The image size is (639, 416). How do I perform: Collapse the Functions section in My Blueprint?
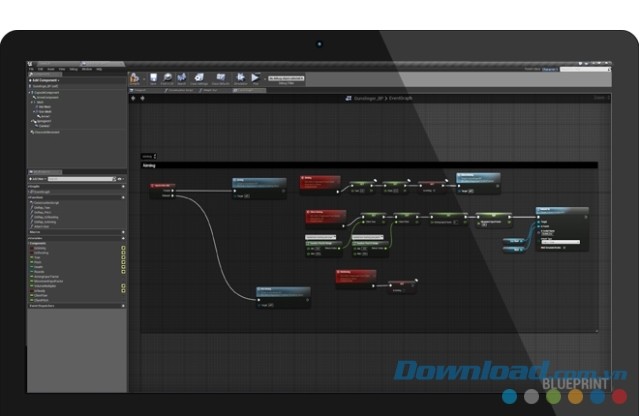(x=30, y=196)
